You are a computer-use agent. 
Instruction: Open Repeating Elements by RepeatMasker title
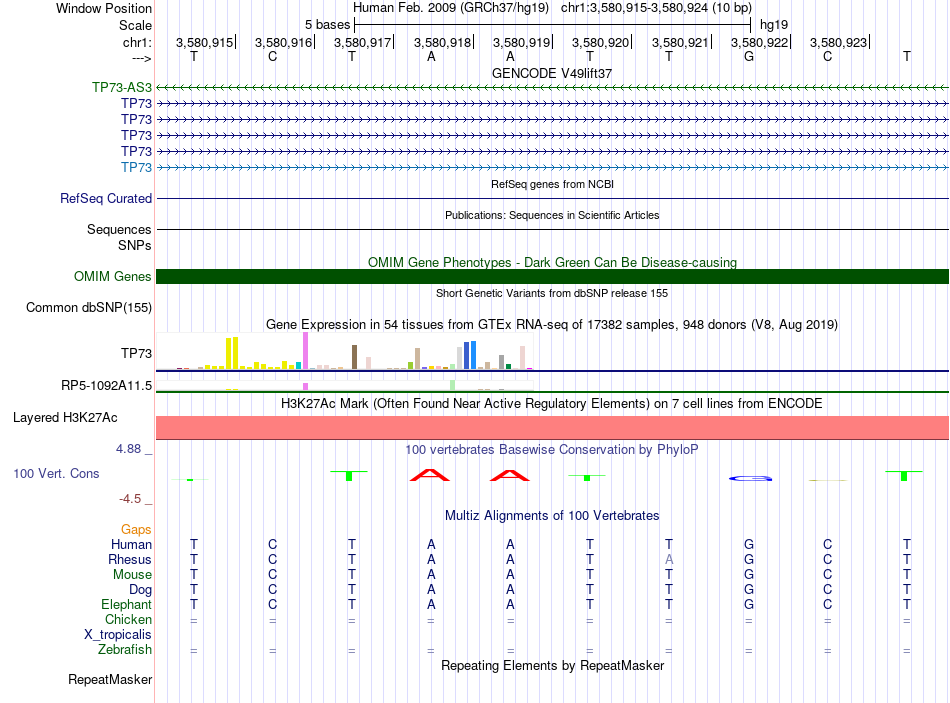(553, 665)
